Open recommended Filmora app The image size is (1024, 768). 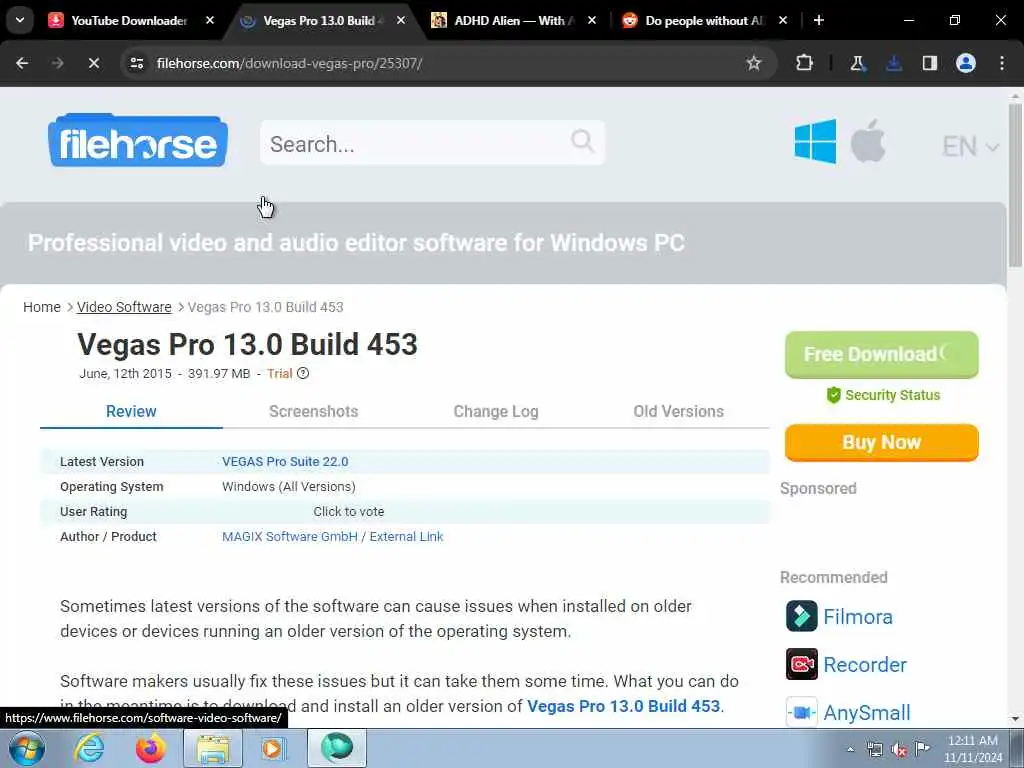[857, 616]
